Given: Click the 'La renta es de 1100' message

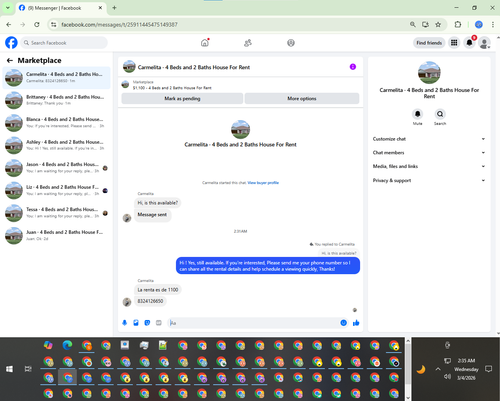Looking at the screenshot, I should coord(158,290).
